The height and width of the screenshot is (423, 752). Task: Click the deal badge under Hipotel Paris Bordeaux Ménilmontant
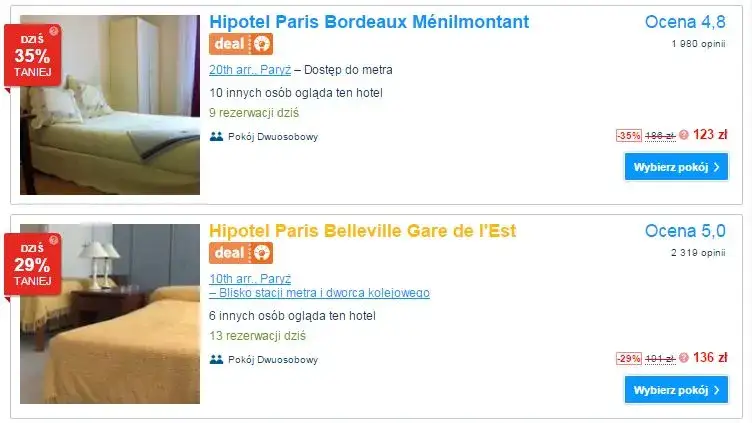click(x=241, y=44)
